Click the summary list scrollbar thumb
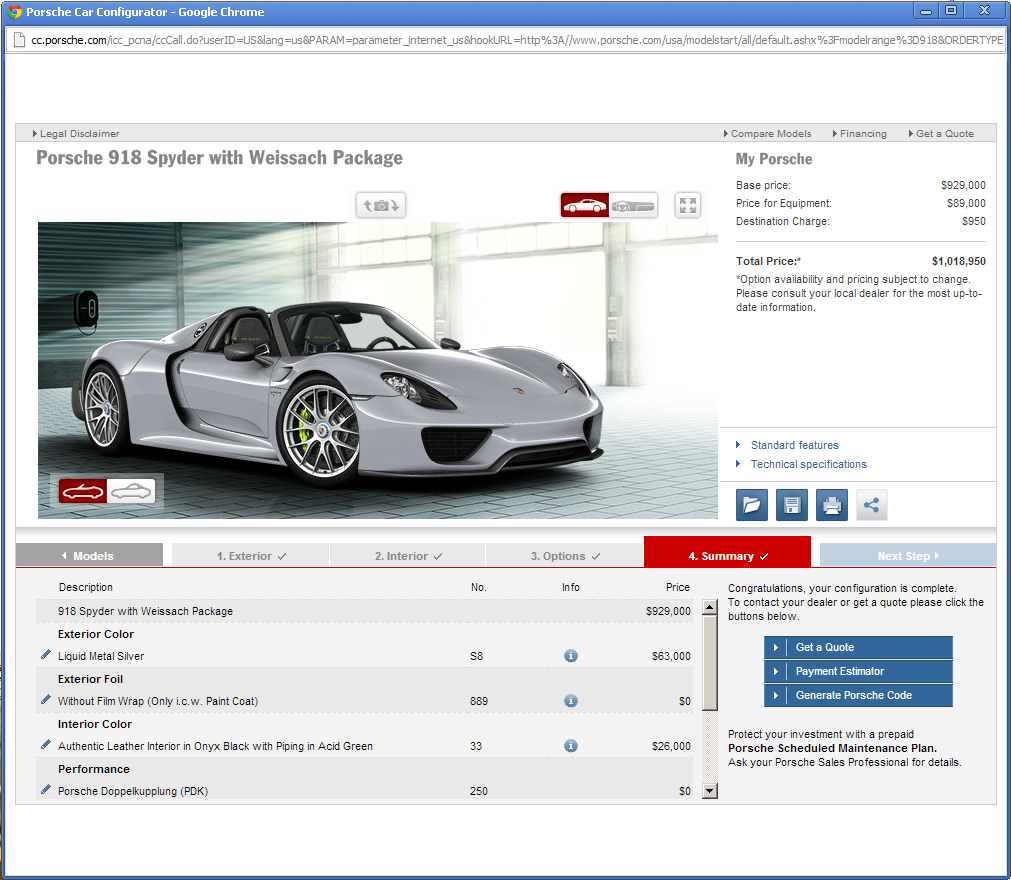This screenshot has height=880, width=1011. (709, 663)
